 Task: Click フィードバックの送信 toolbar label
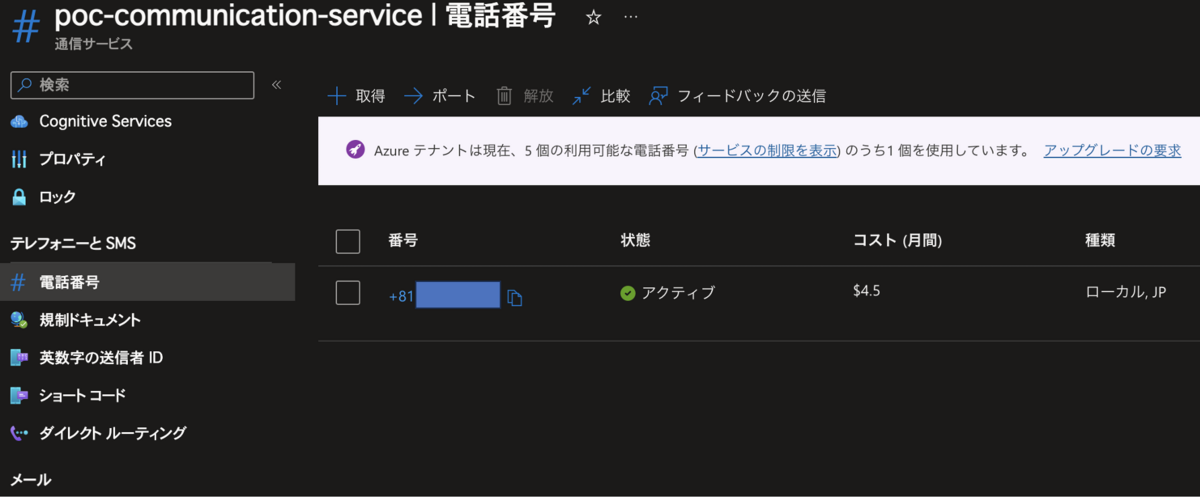751,96
